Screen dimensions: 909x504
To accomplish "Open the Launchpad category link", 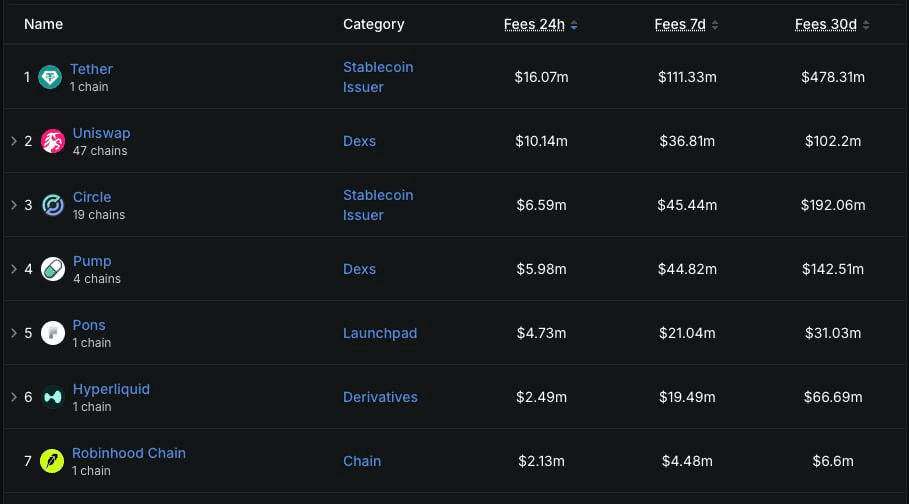I will coord(380,333).
